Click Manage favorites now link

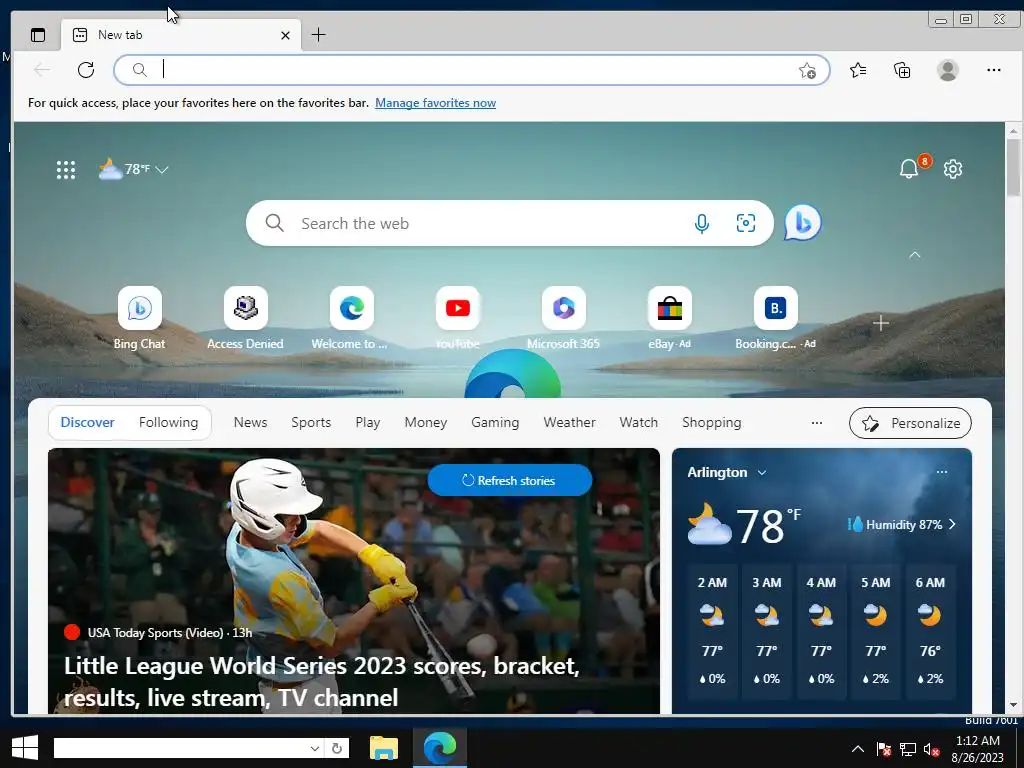pyautogui.click(x=435, y=103)
